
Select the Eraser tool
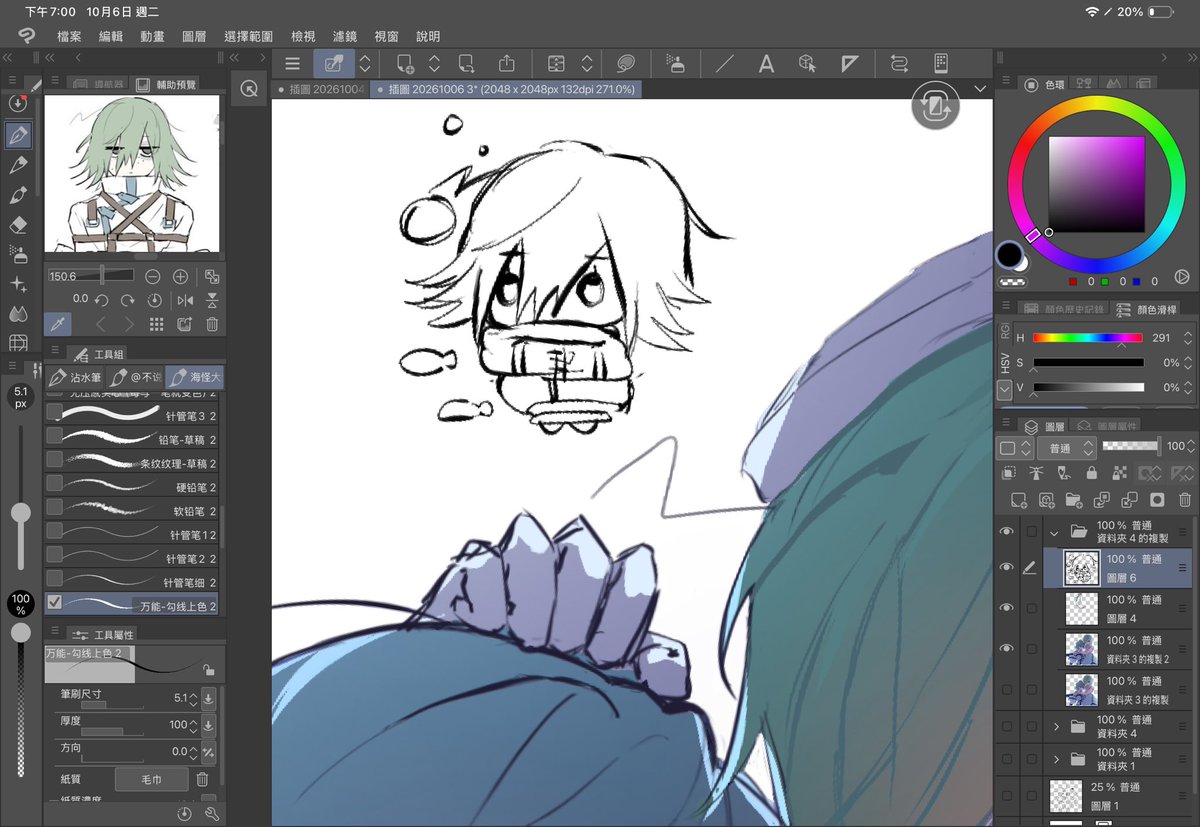click(x=18, y=224)
